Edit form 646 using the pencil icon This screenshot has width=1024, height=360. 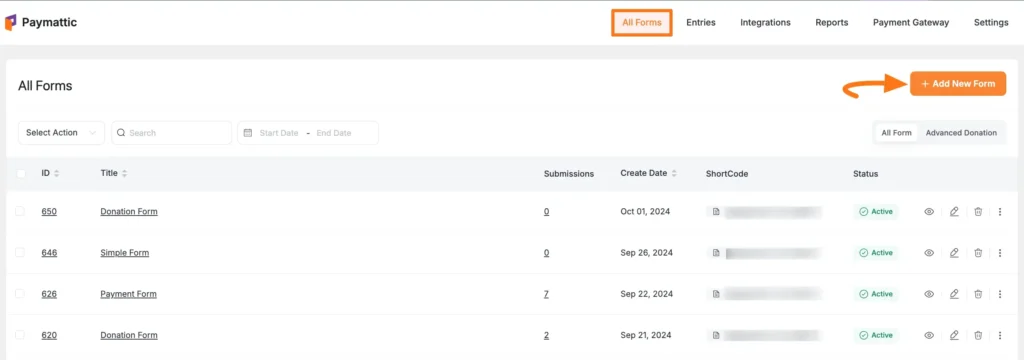[954, 253]
